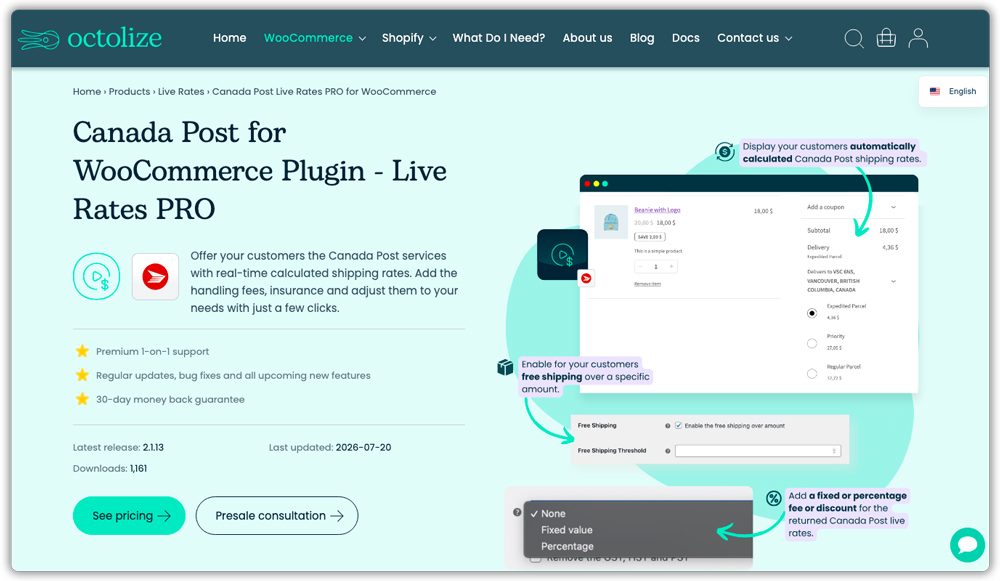The height and width of the screenshot is (581, 1000).
Task: Click the package box icon near free shipping
Action: click(x=505, y=367)
